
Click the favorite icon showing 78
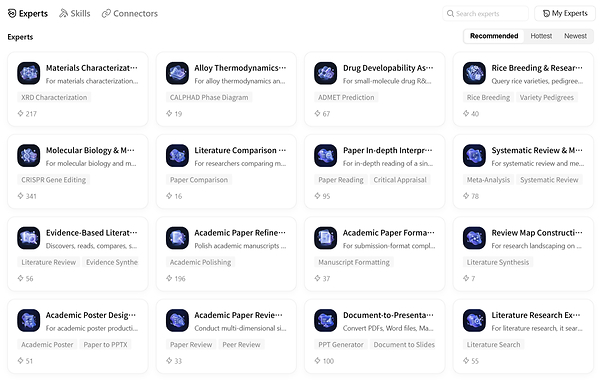click(466, 196)
